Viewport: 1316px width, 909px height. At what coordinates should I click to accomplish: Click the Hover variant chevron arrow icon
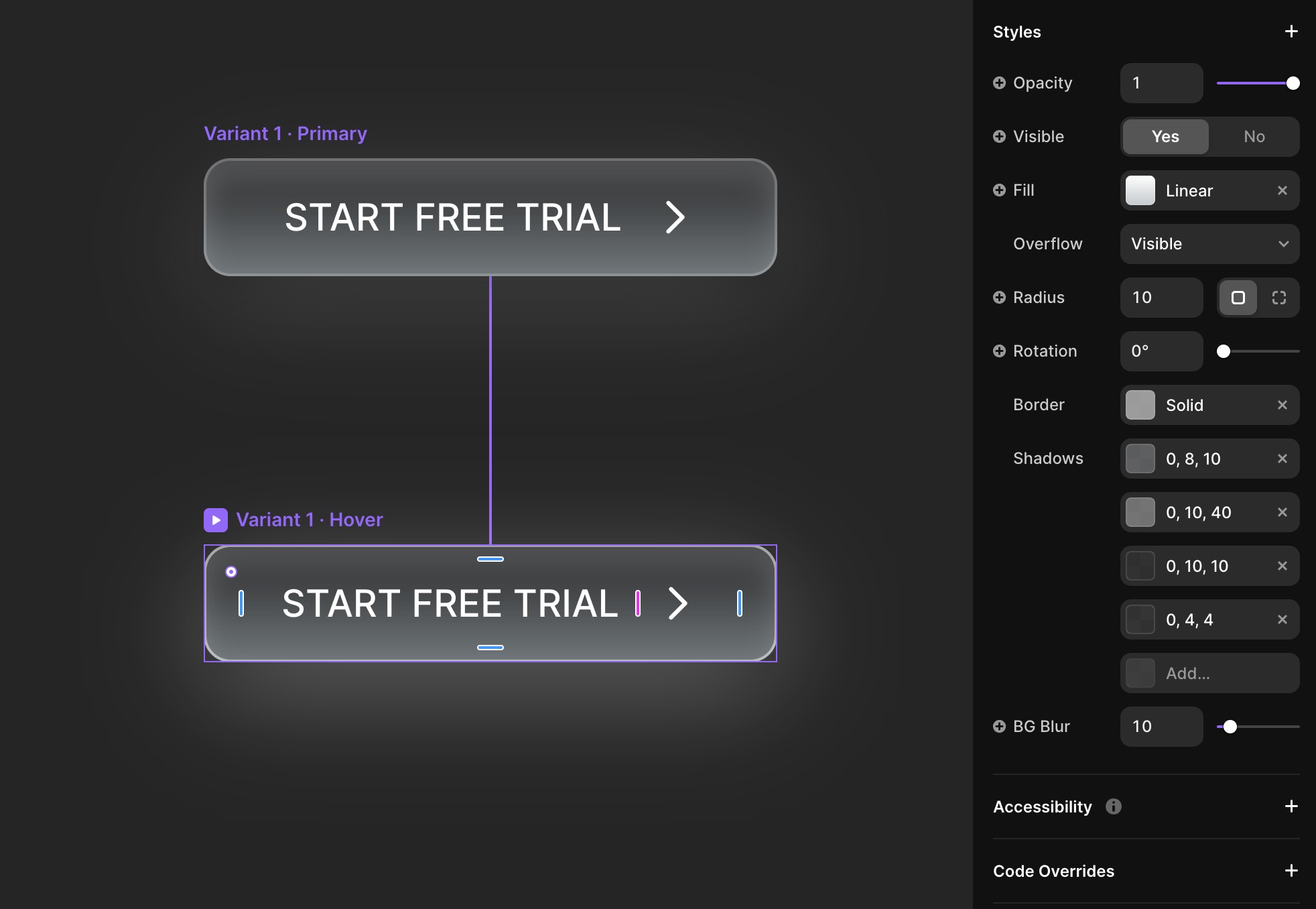(x=678, y=603)
